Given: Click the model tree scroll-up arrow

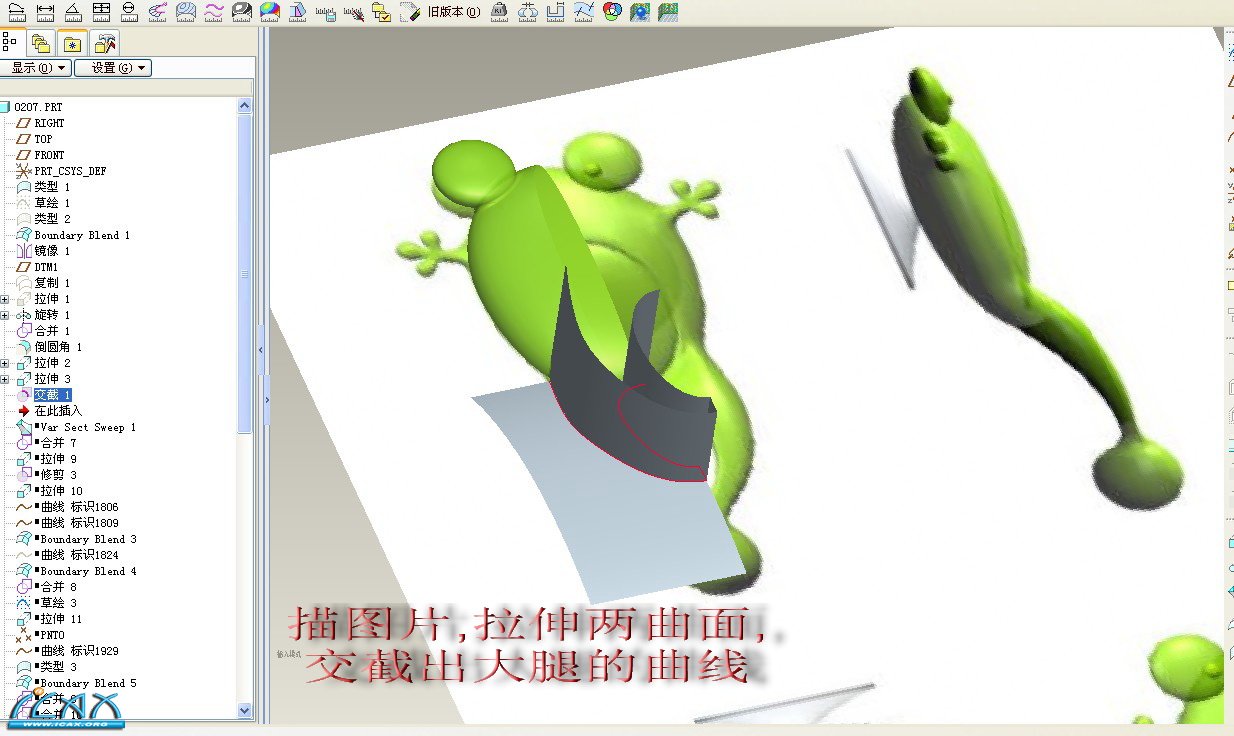Looking at the screenshot, I should pos(245,105).
